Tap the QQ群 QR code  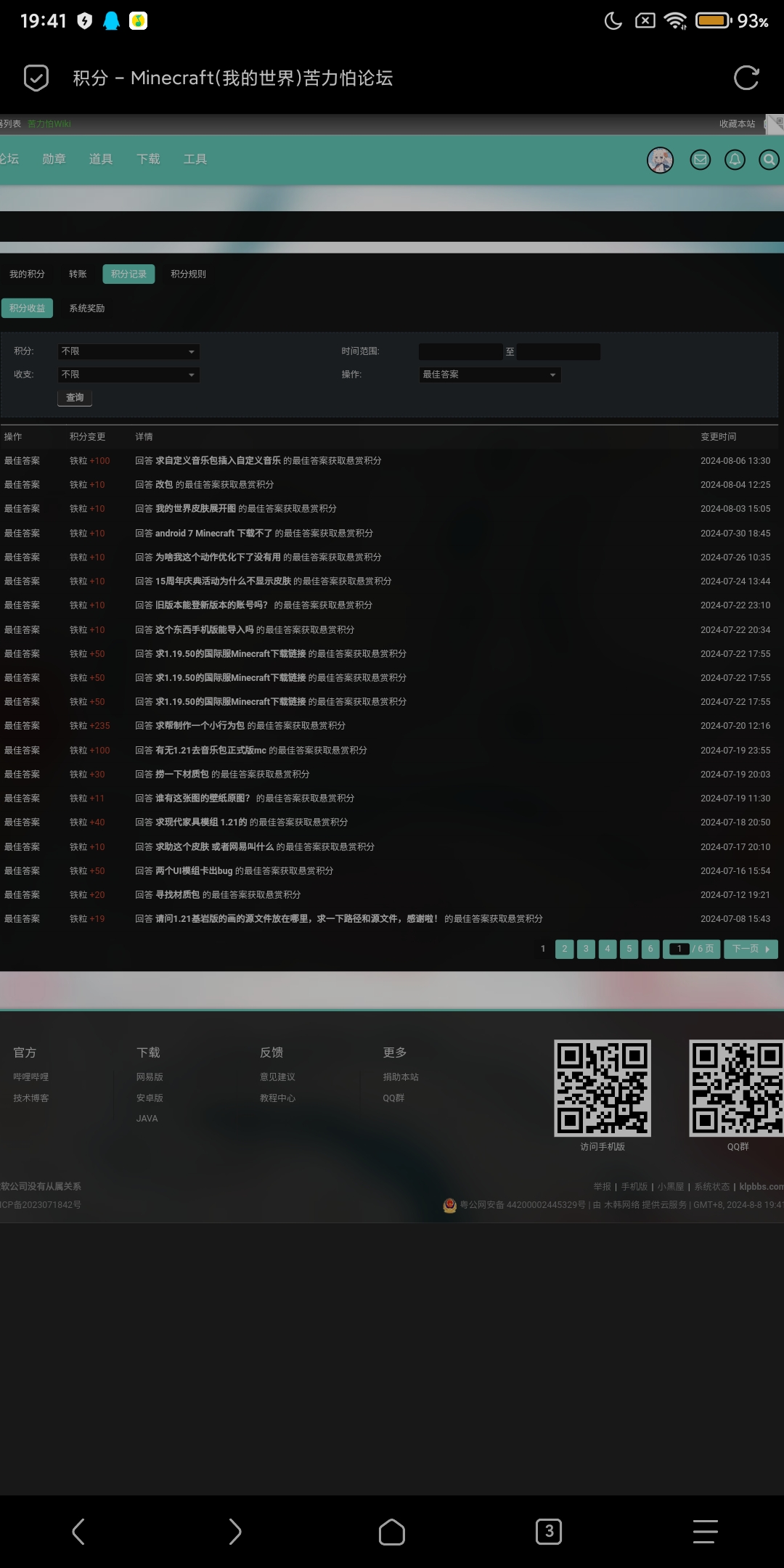point(736,1088)
